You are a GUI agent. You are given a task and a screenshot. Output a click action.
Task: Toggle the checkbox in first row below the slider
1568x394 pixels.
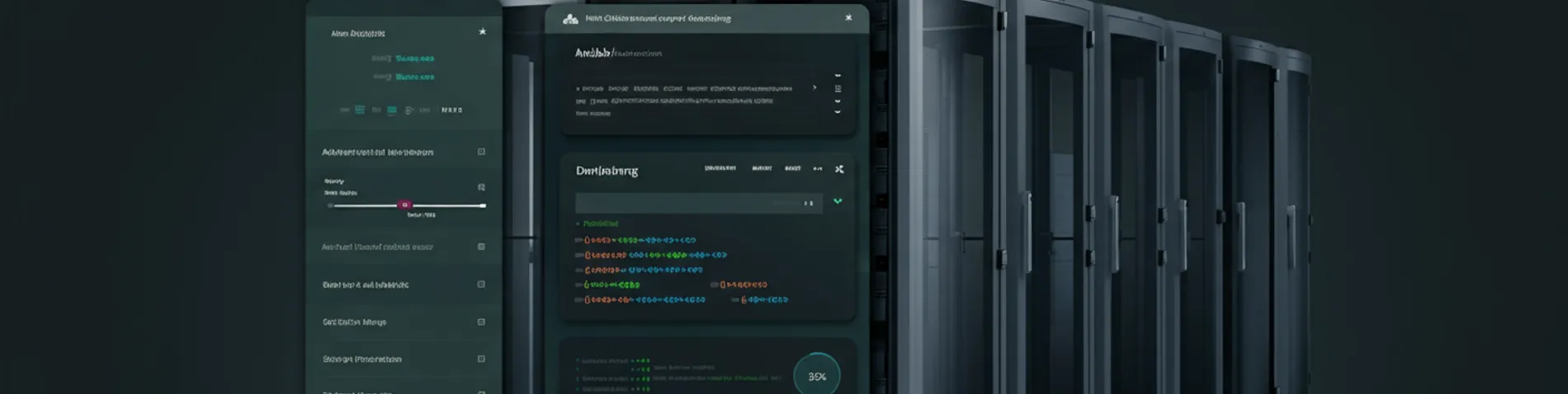[482, 246]
